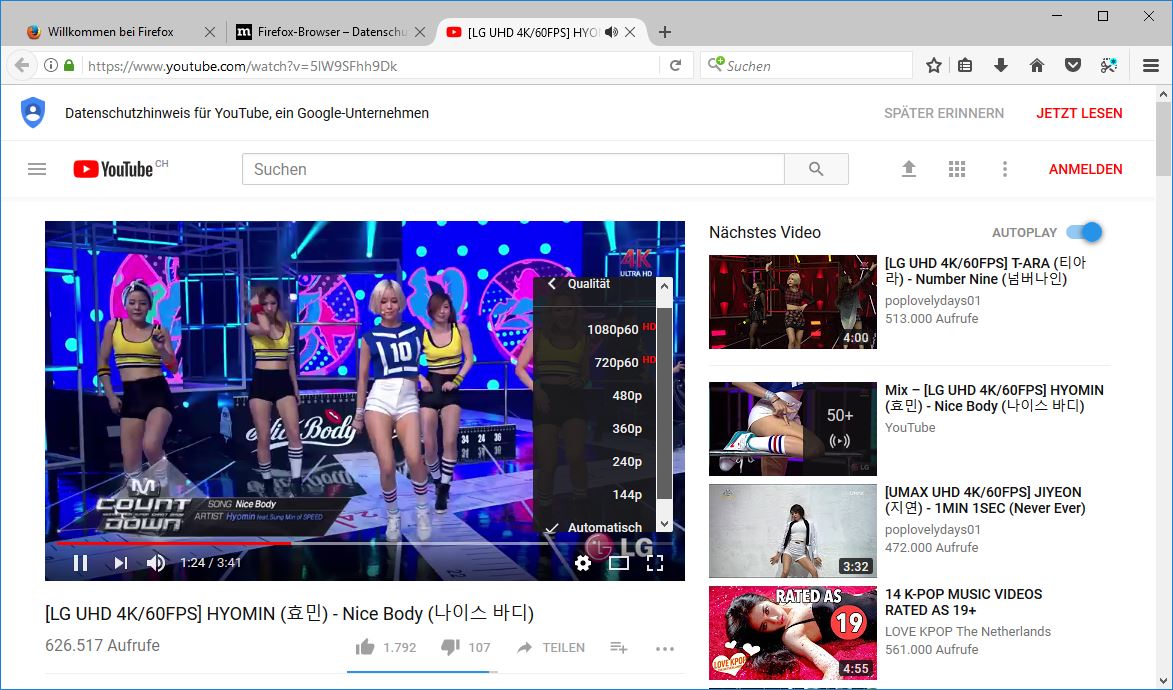The image size is (1173, 690).
Task: Click the JETZT LESEN link
Action: (x=1079, y=113)
